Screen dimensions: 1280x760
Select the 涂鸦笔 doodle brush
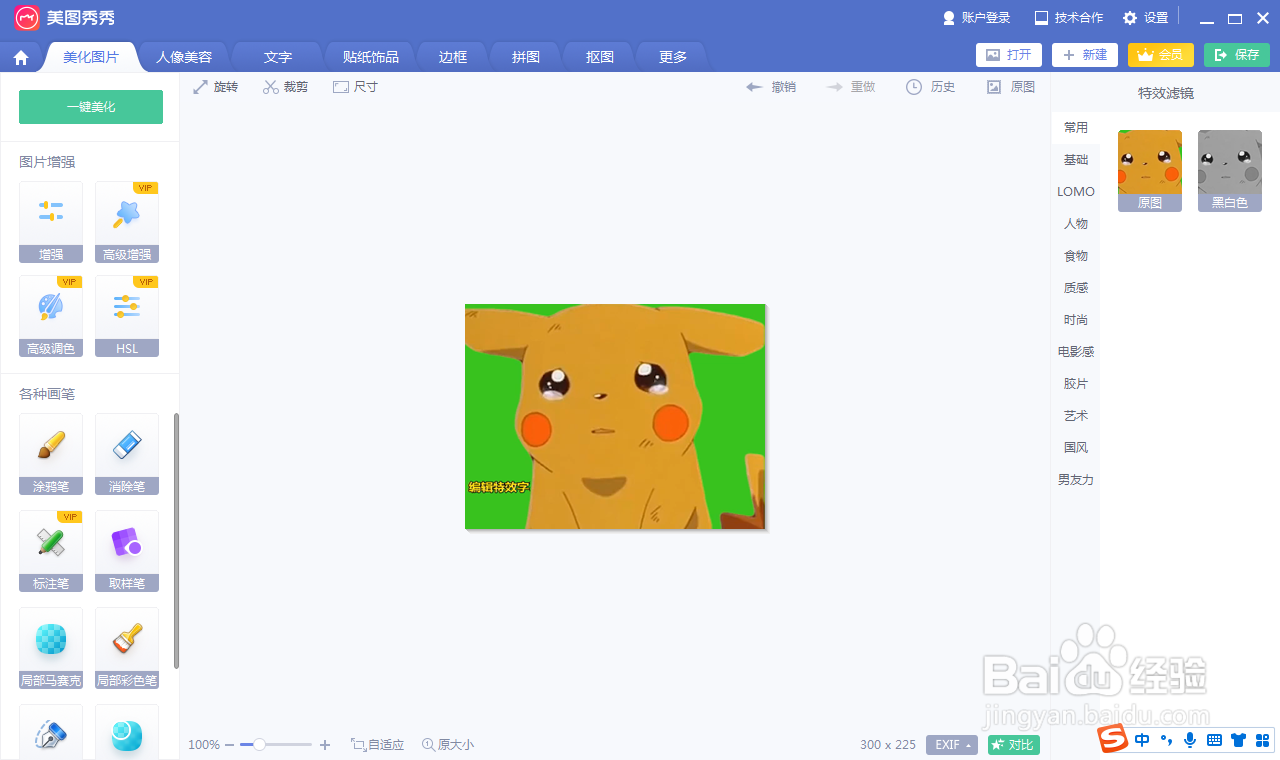(x=51, y=454)
